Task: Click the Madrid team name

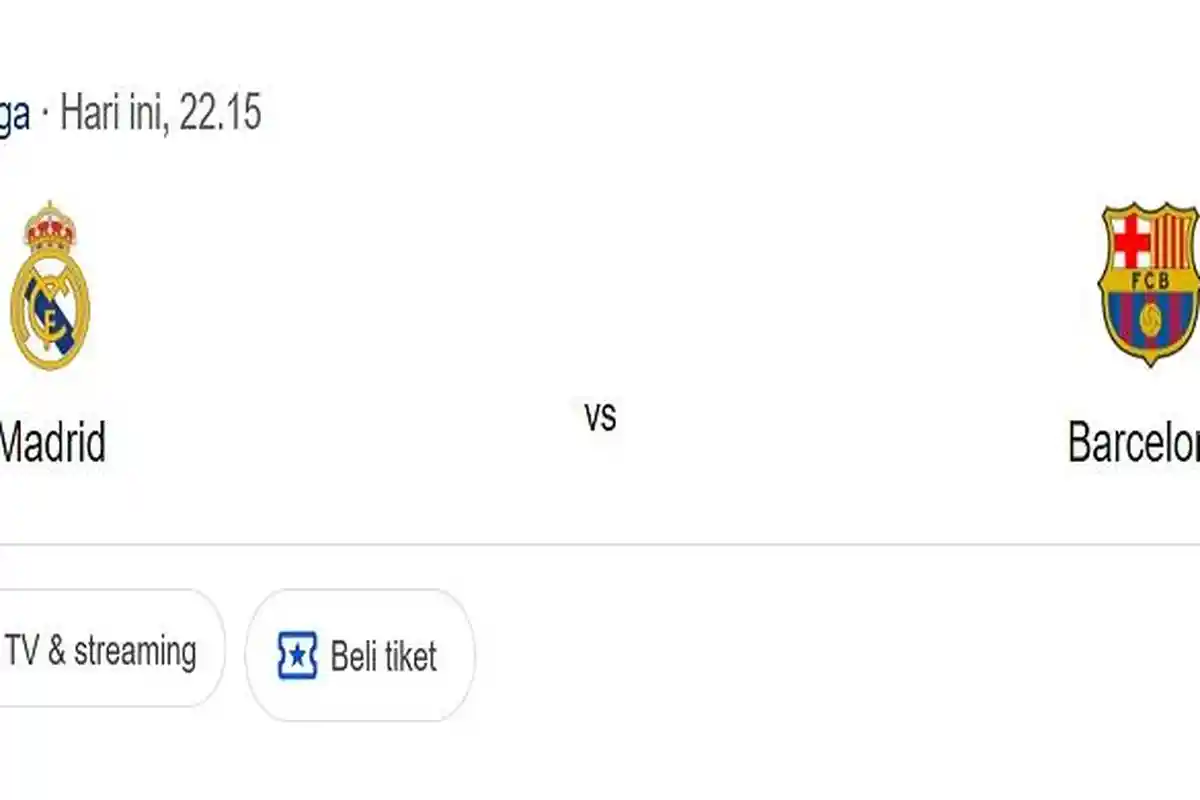Action: click(52, 440)
